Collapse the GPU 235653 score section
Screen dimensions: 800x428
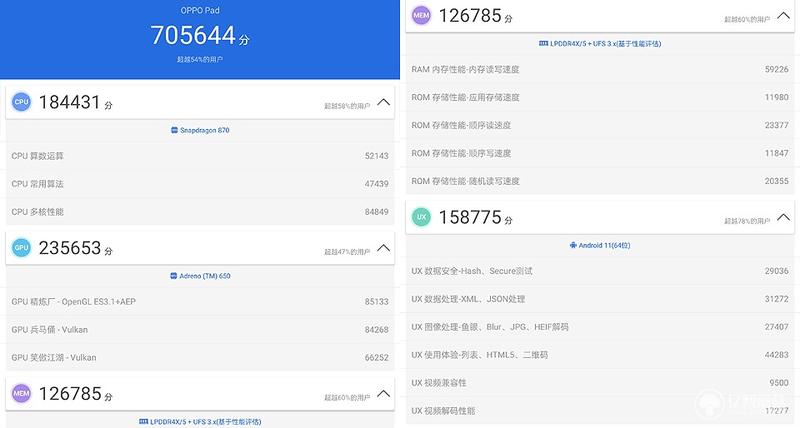pos(383,248)
